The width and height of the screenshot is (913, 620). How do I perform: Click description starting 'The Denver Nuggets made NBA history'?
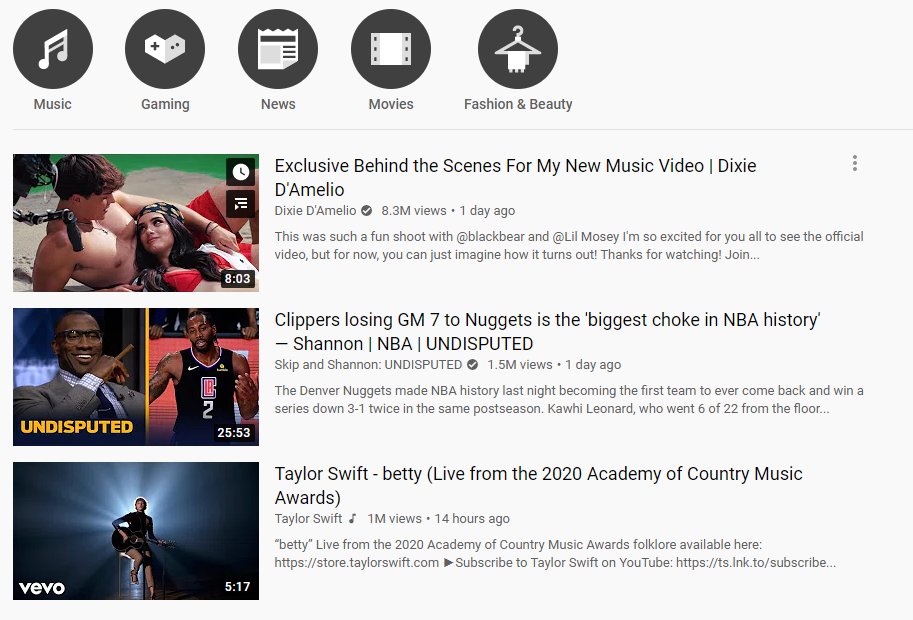point(569,399)
